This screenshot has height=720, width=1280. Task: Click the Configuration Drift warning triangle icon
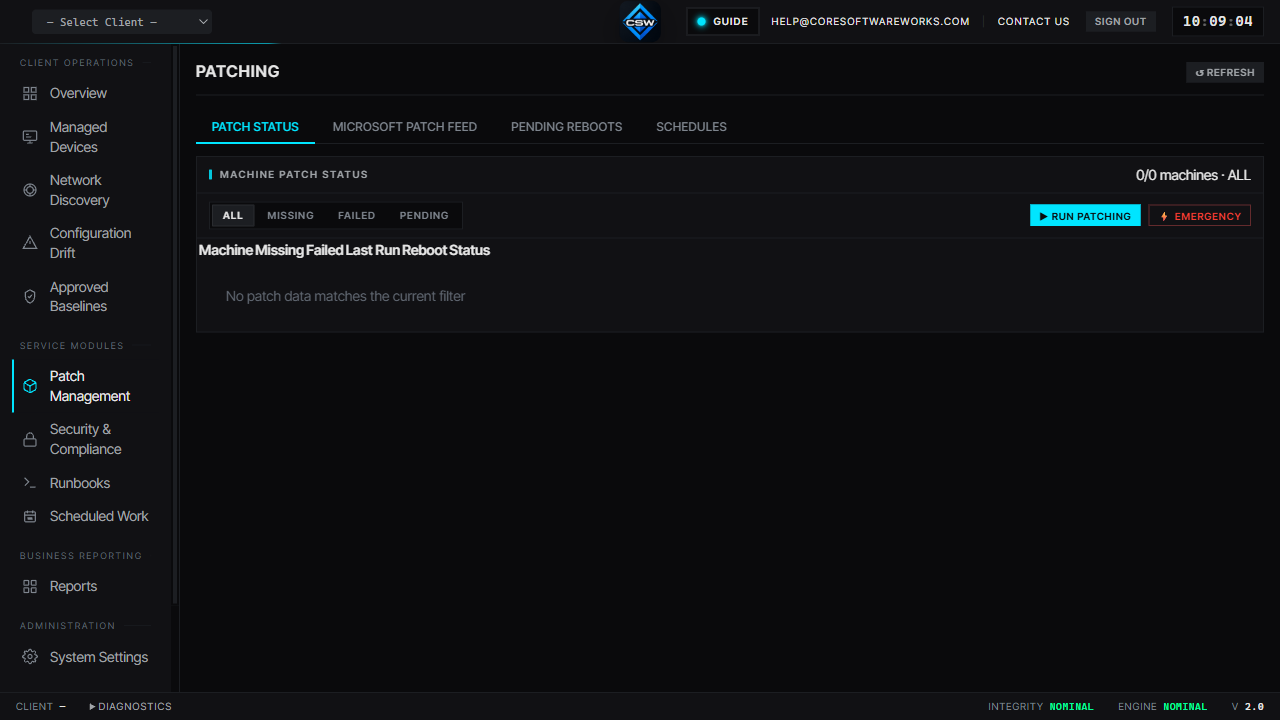(x=30, y=243)
